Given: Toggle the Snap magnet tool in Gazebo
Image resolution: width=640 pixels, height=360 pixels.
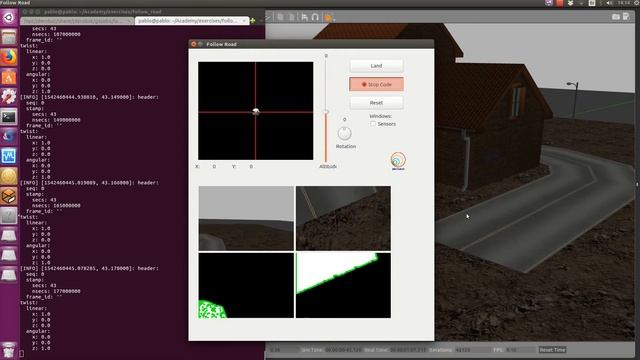Looking at the screenshot, I should click(315, 17).
